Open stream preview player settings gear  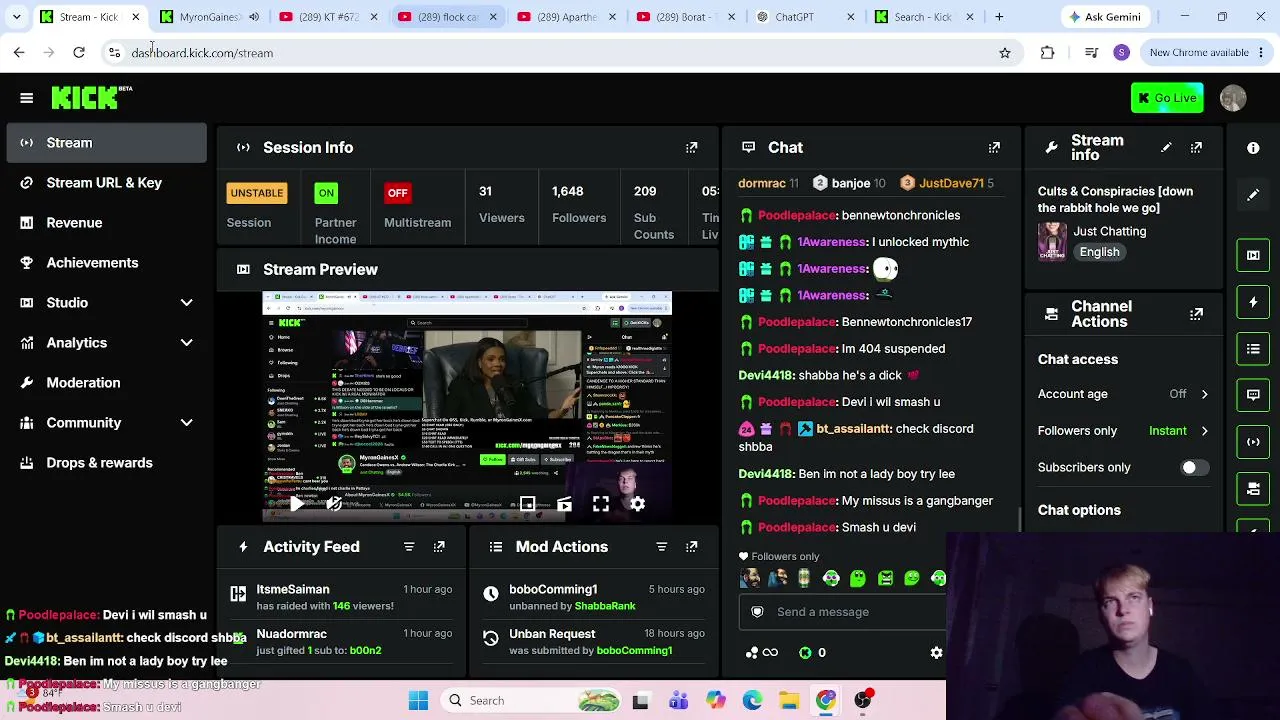pyautogui.click(x=637, y=504)
